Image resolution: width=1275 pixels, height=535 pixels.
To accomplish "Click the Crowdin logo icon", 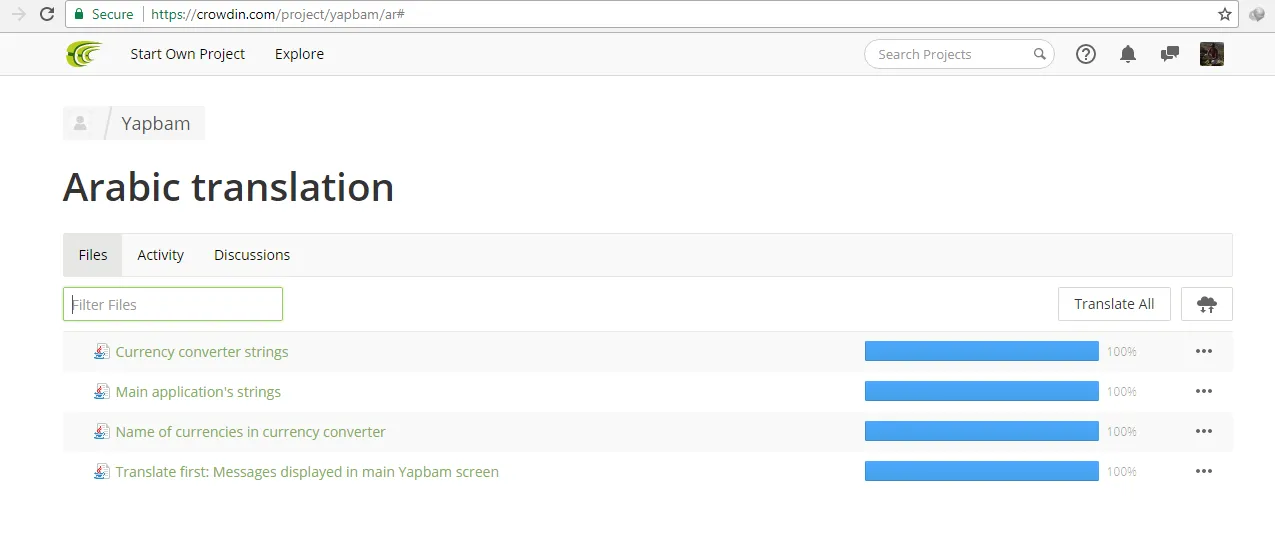I will [x=84, y=54].
